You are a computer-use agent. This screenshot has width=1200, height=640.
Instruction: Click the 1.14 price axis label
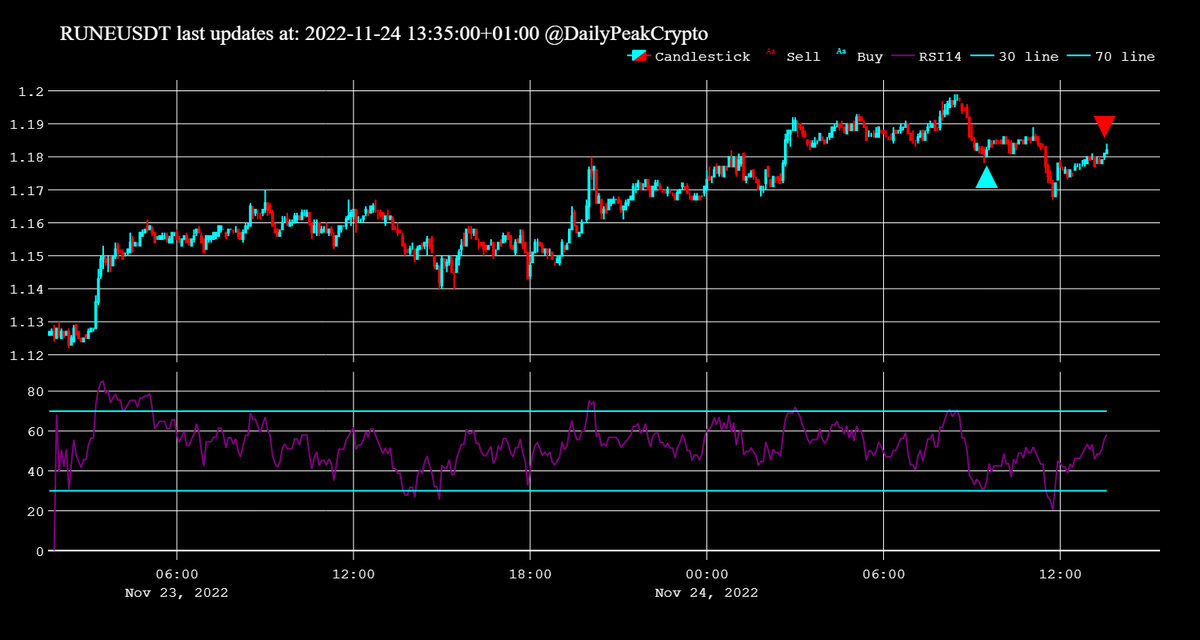(26, 289)
